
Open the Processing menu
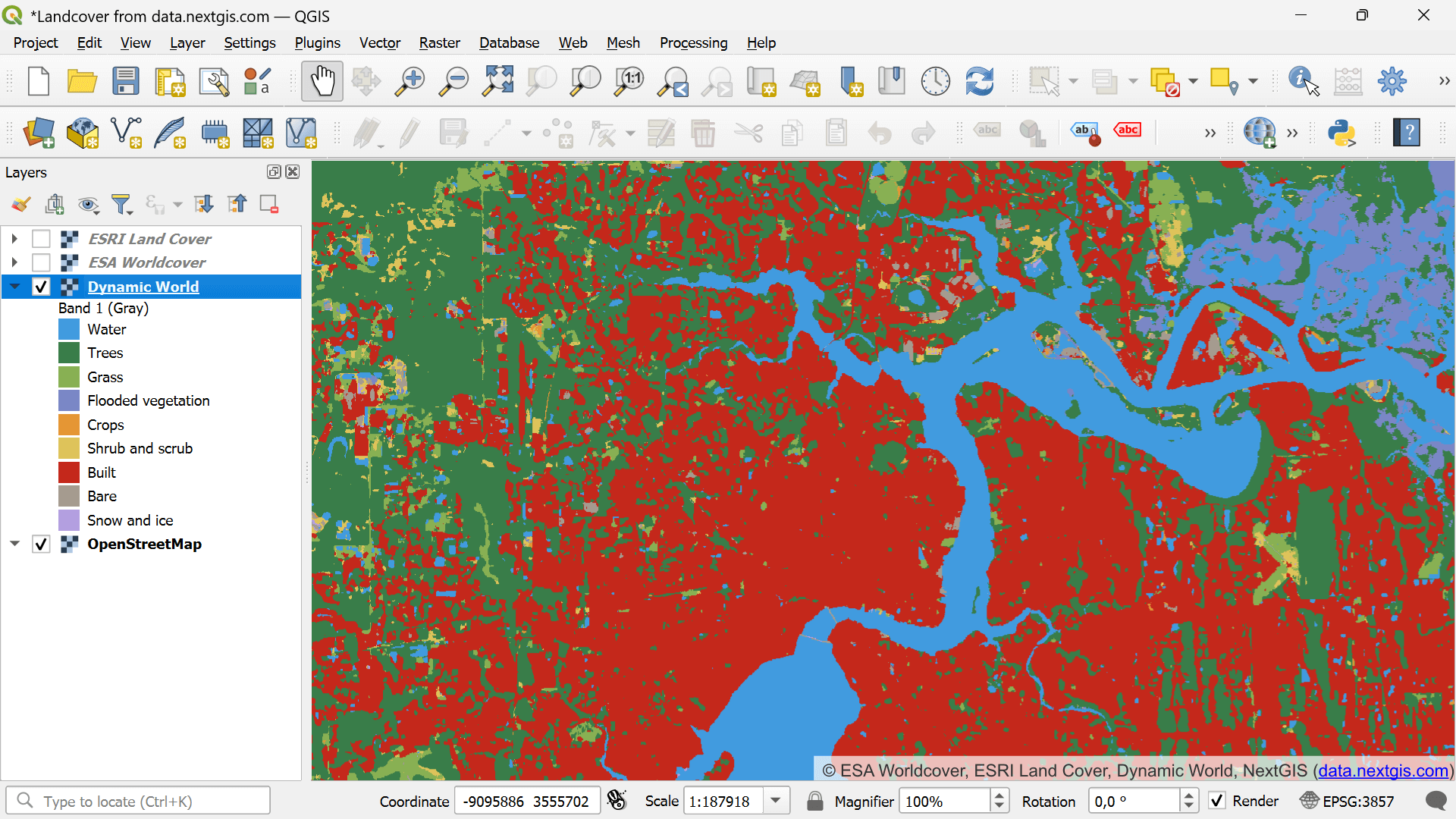pos(693,43)
